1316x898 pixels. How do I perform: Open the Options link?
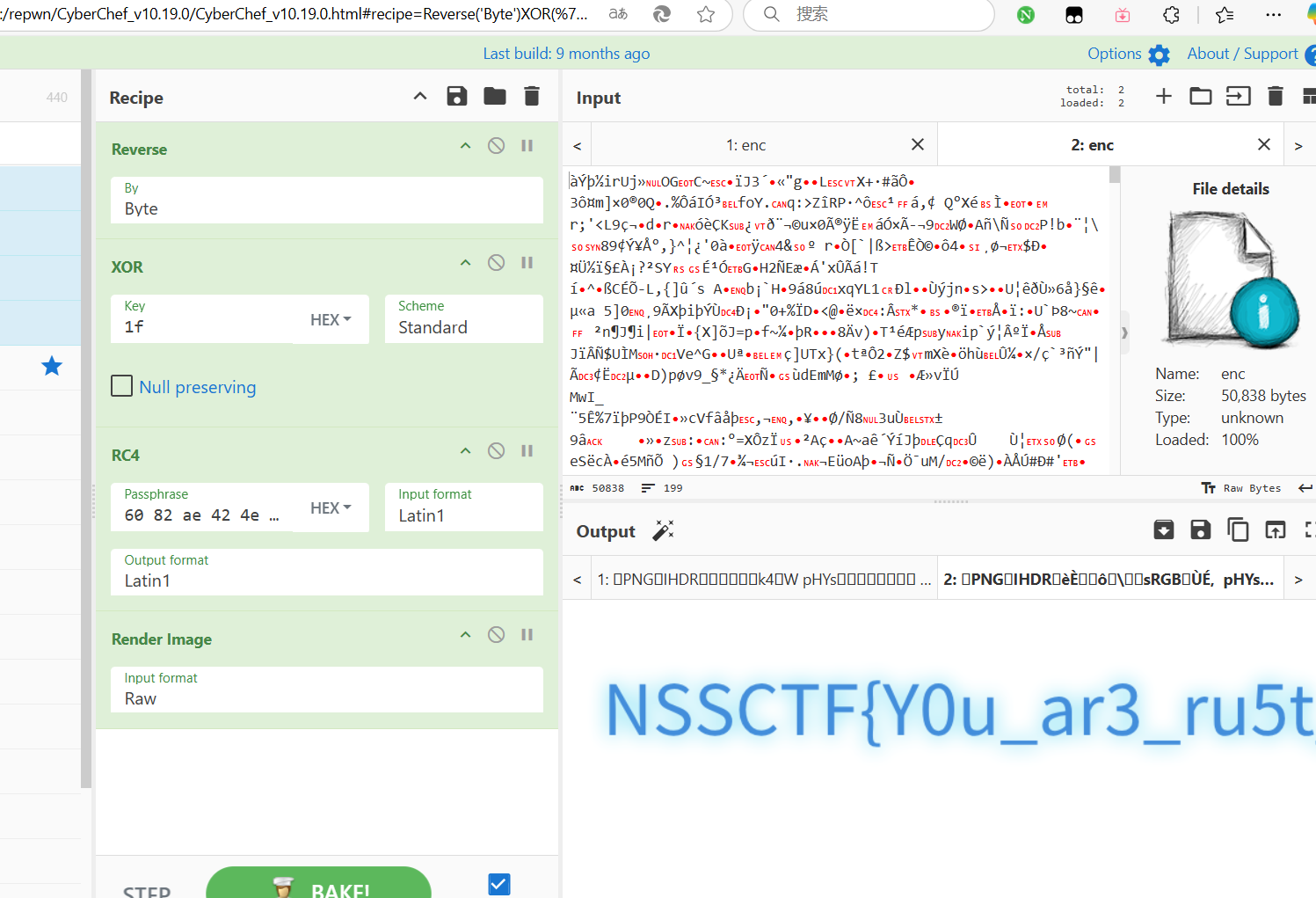pos(1115,54)
